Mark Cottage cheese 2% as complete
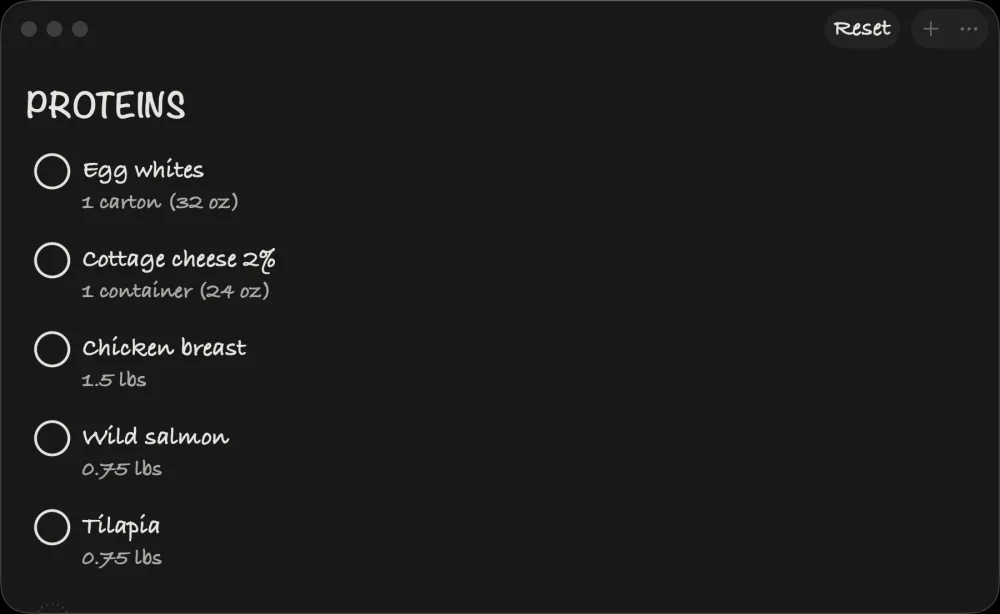1000x614 pixels. point(52,260)
